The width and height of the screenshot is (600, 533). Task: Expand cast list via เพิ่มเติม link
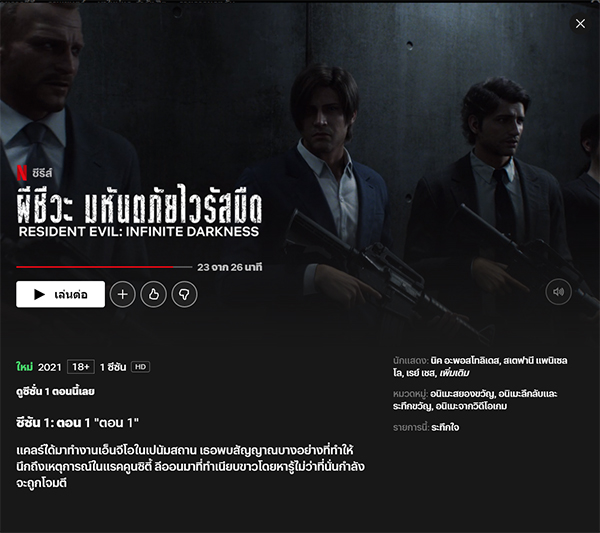454,373
